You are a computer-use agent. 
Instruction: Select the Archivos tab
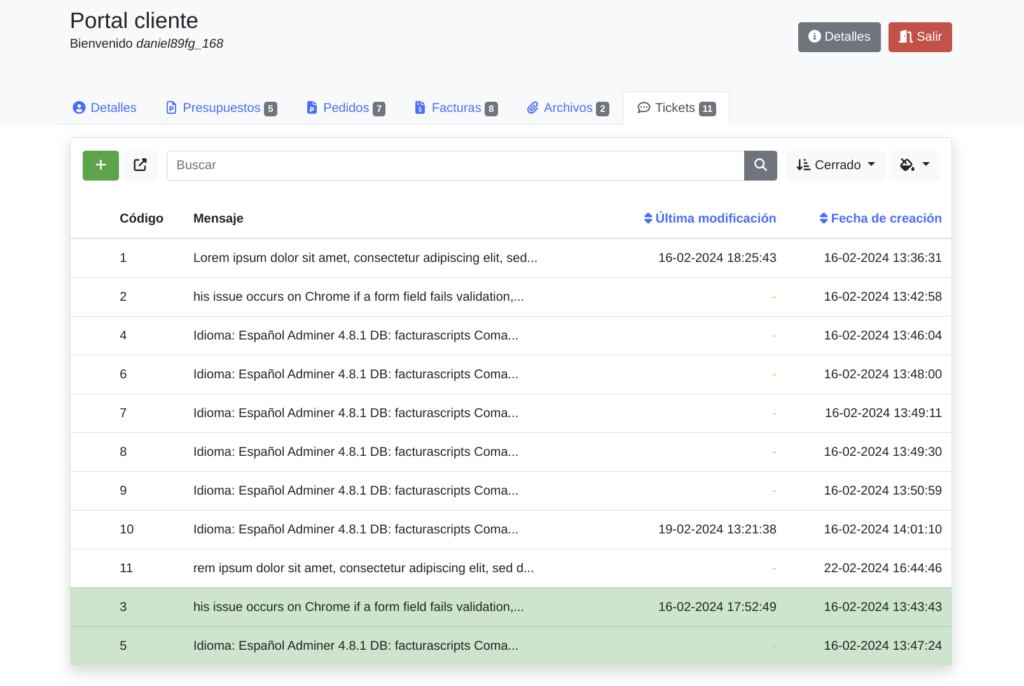[x=567, y=108]
